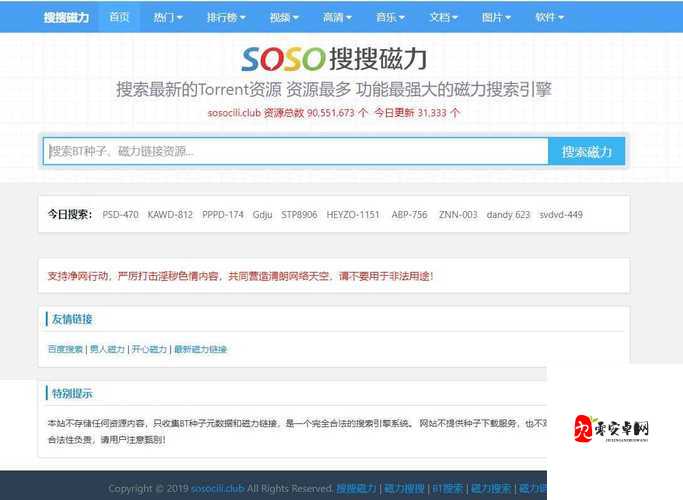The image size is (683, 500).
Task: Open the 百度搜索 friendly link
Action: coord(65,349)
